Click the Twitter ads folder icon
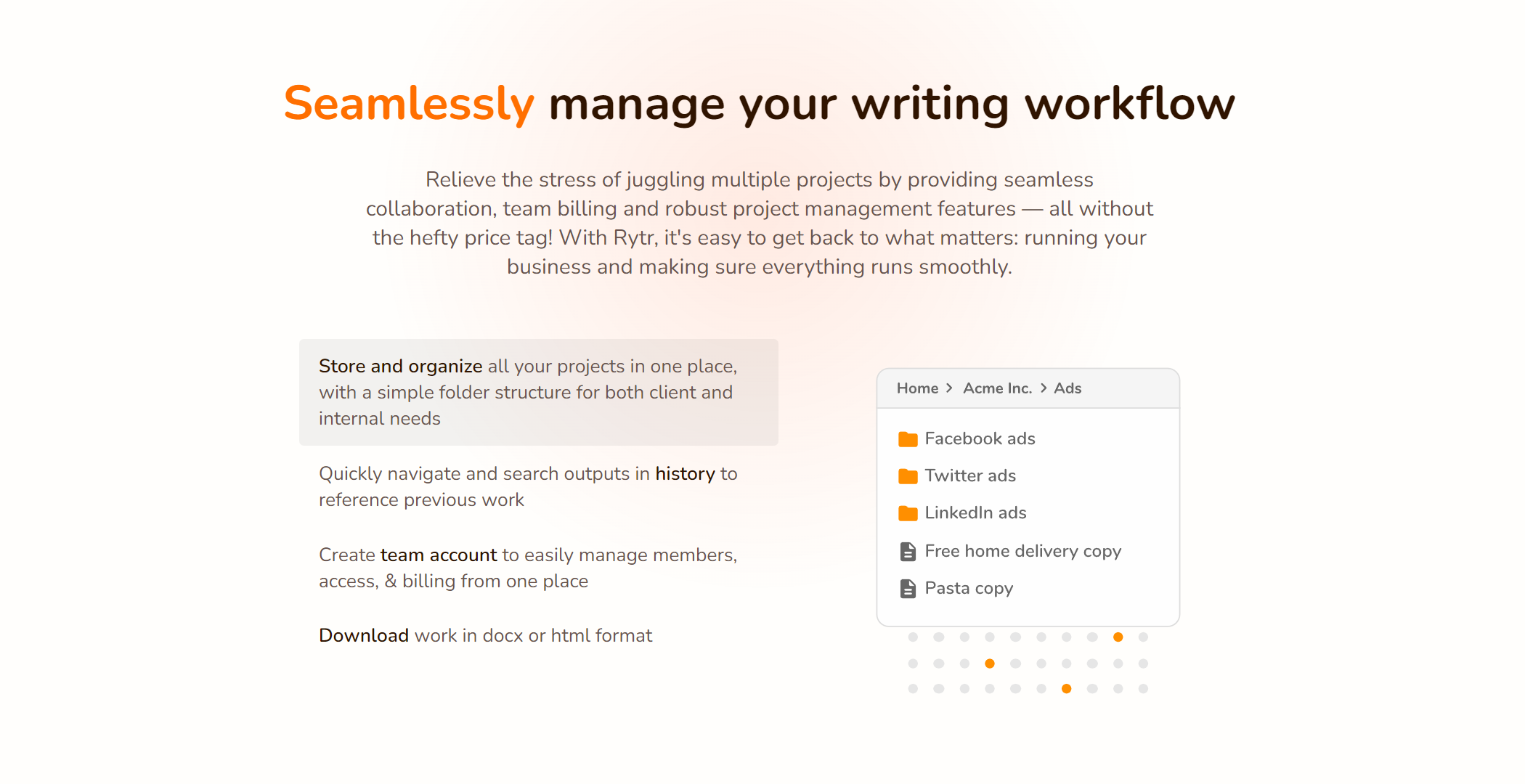The width and height of the screenshot is (1525, 784). [906, 476]
